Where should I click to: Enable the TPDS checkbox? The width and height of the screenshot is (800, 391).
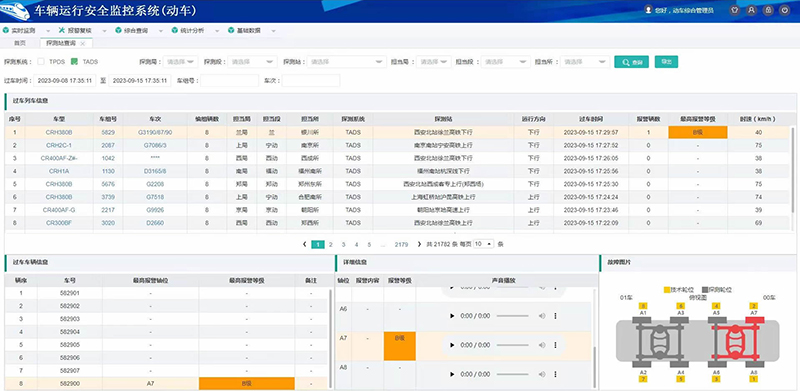[41, 62]
